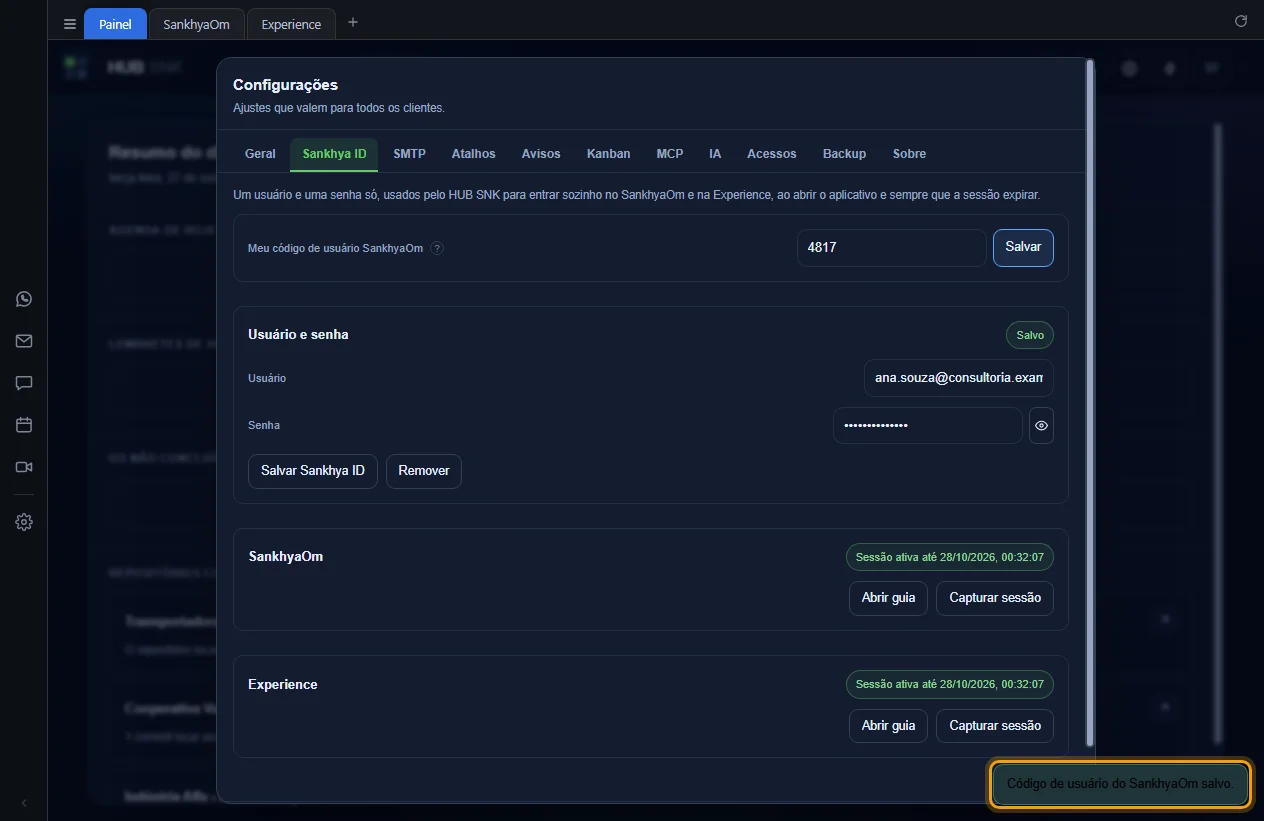Add a new tab with plus icon
The width and height of the screenshot is (1264, 821).
click(352, 22)
